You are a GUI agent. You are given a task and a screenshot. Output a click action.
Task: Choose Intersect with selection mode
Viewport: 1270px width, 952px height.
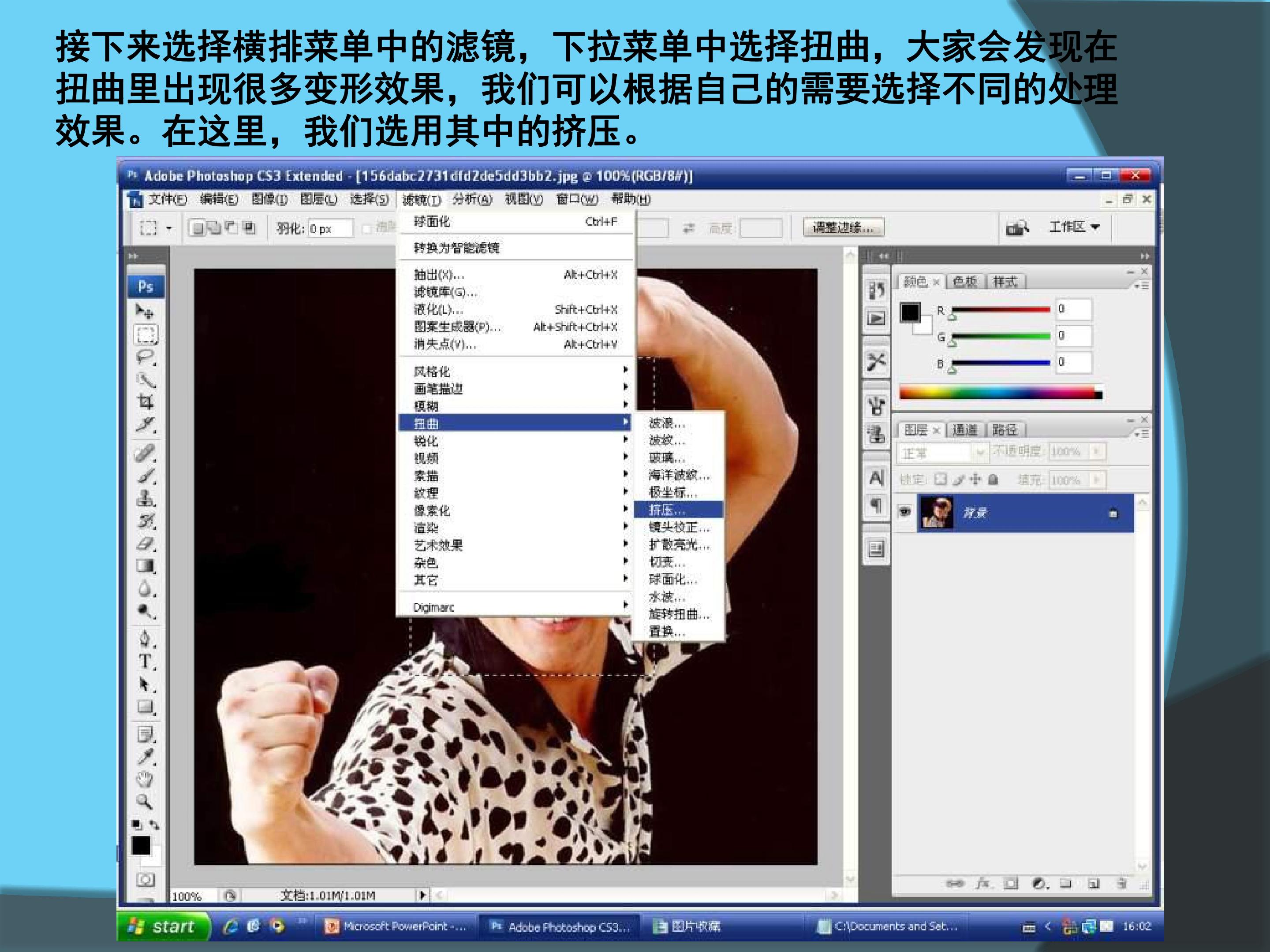coord(249,228)
